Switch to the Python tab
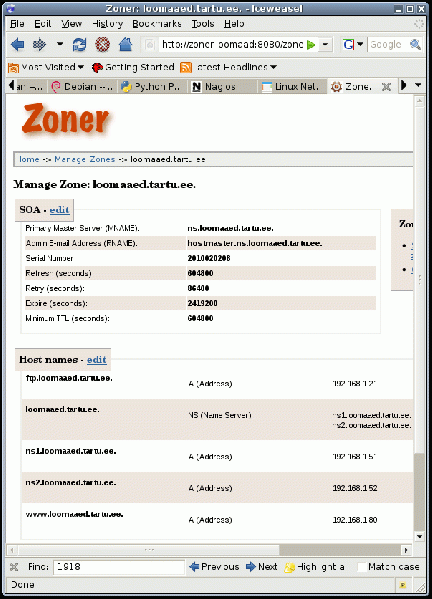Viewport: 432px width, 599px height. coord(151,87)
